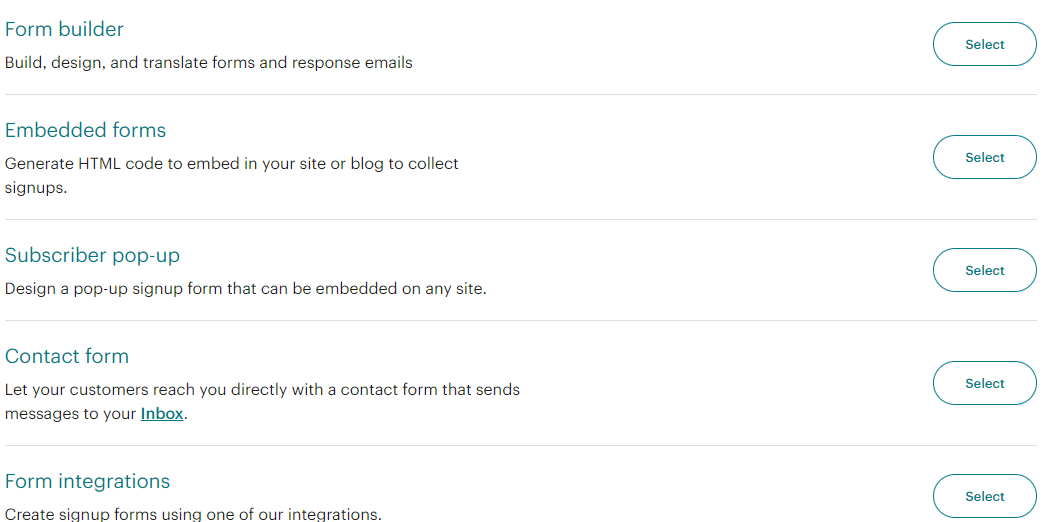Follow the Inbox link in Contact form description
The image size is (1054, 522).
coord(162,413)
